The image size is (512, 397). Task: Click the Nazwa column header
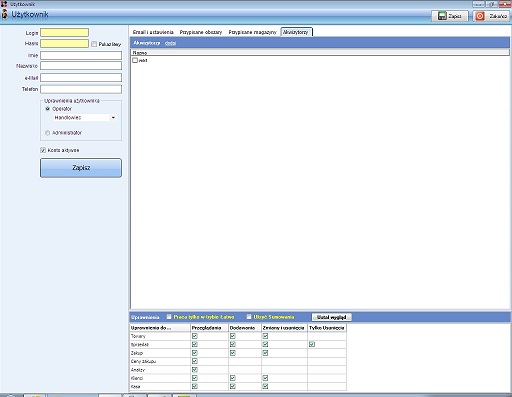[x=320, y=53]
